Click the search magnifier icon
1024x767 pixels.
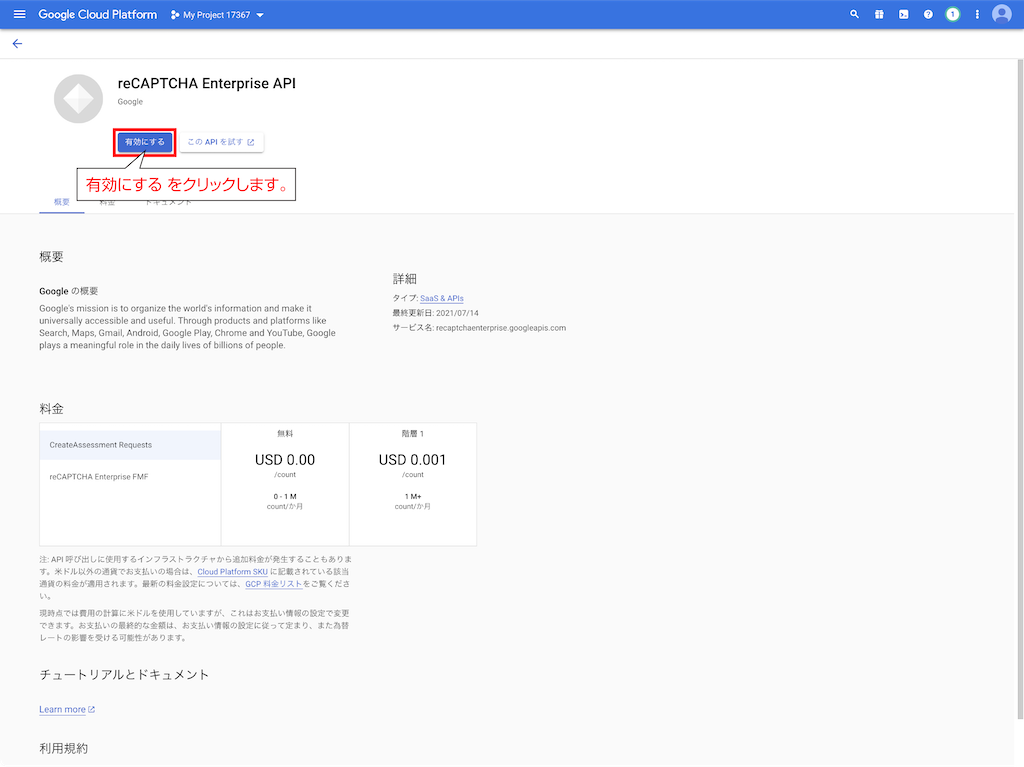(854, 14)
